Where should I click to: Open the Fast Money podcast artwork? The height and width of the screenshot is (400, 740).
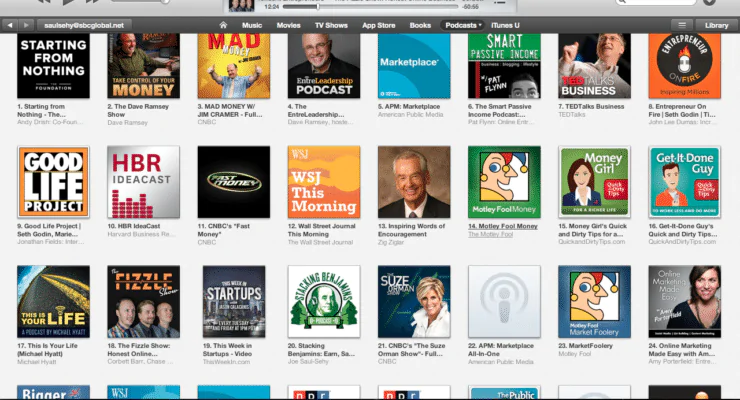(x=234, y=182)
